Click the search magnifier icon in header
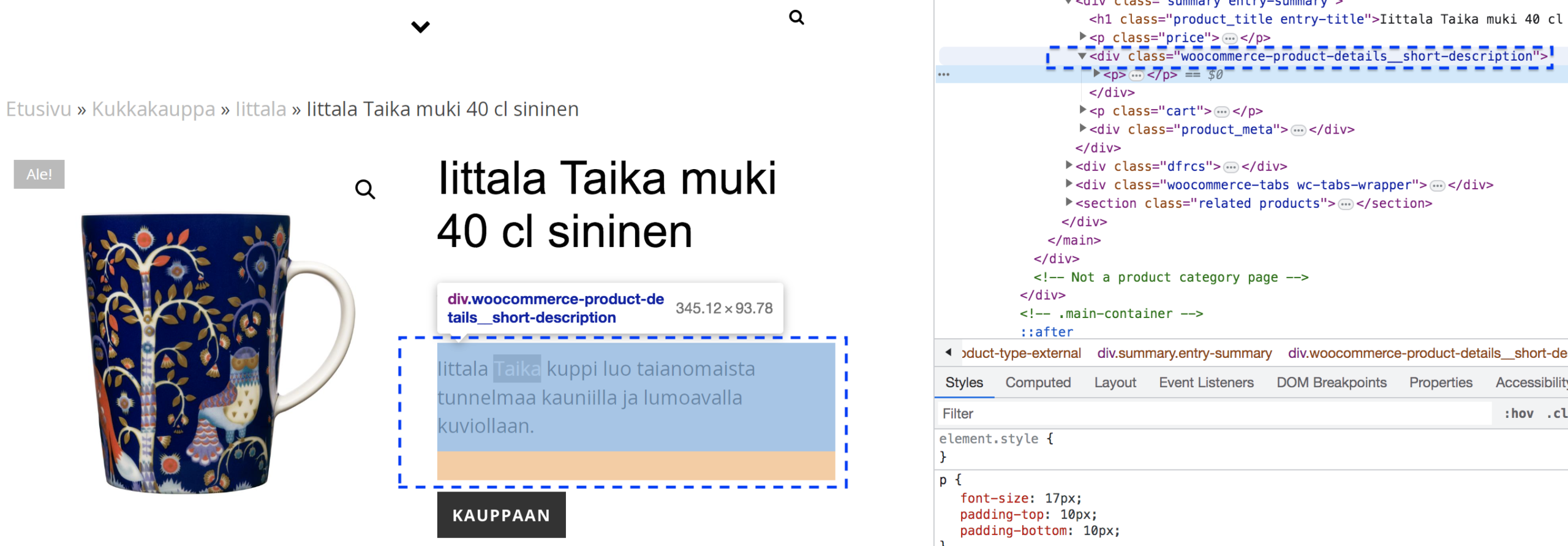Viewport: 1568px width, 546px height. (796, 18)
